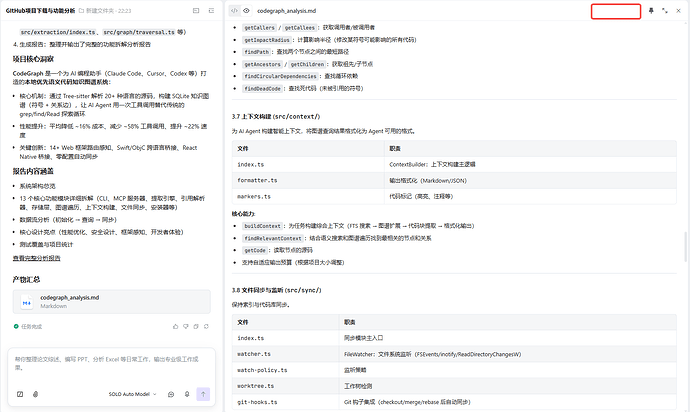Click the getCode code tag
The image size is (690, 412).
pos(255,250)
